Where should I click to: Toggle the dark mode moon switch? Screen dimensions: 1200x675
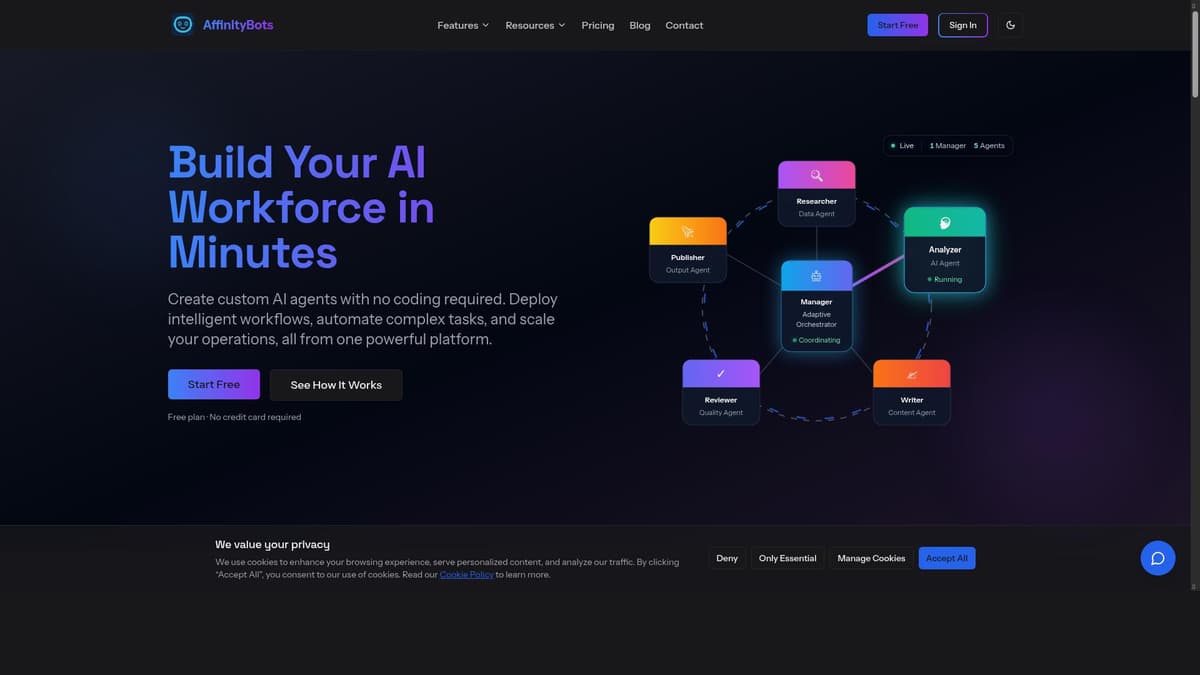click(x=1010, y=24)
